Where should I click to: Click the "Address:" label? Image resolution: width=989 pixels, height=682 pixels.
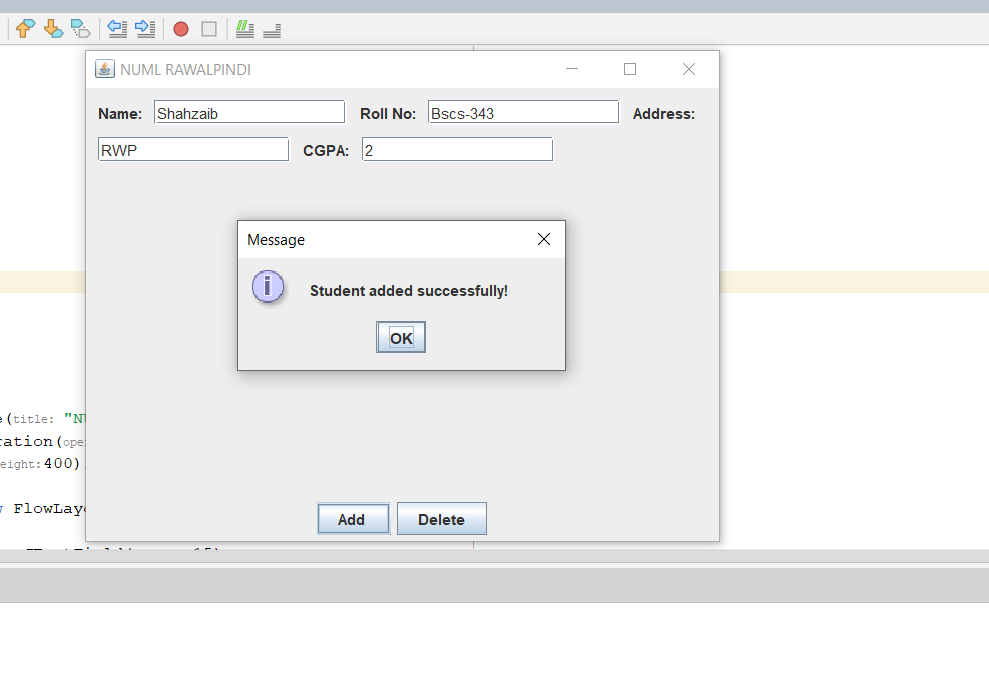coord(664,114)
